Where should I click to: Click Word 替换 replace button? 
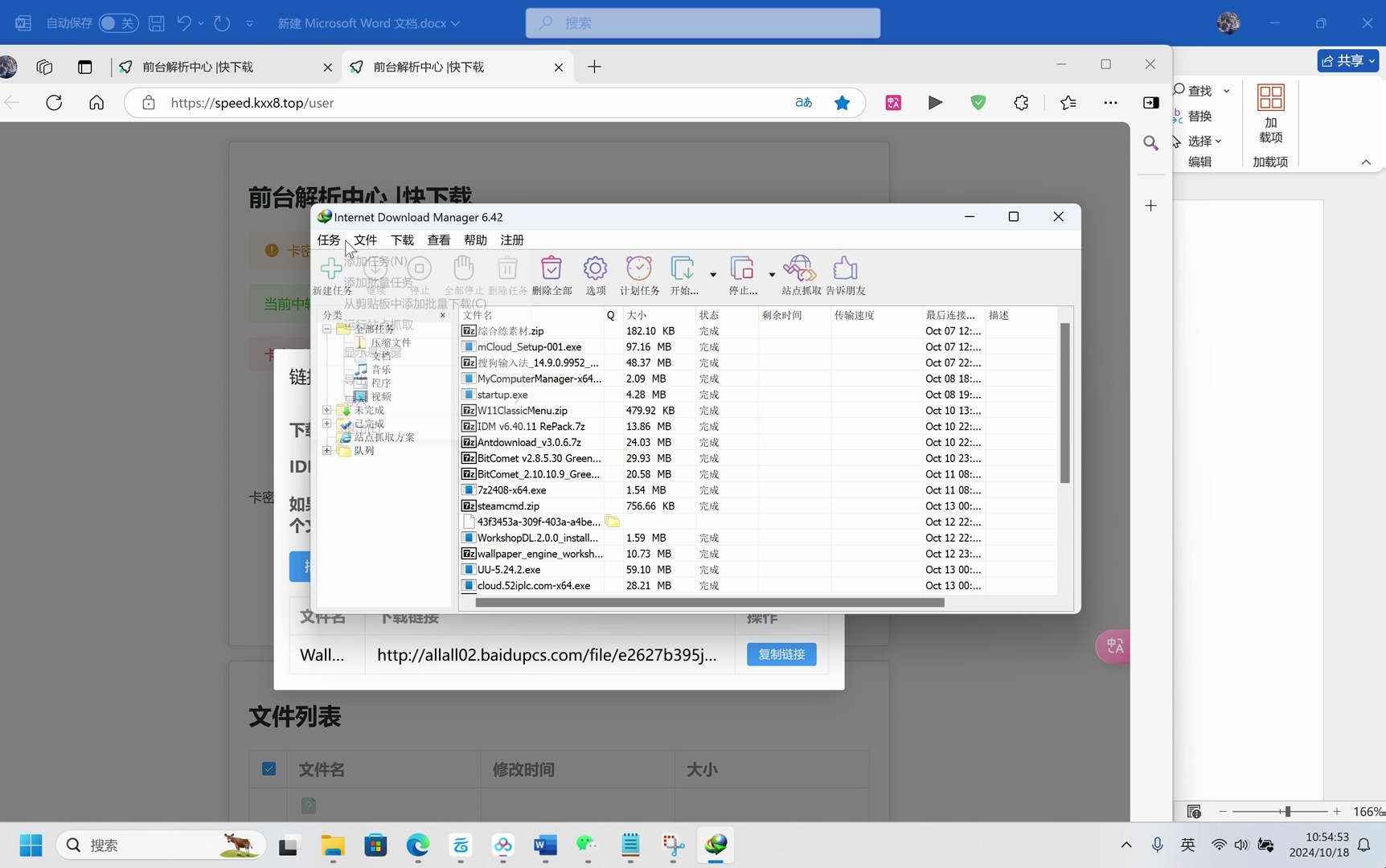1193,116
